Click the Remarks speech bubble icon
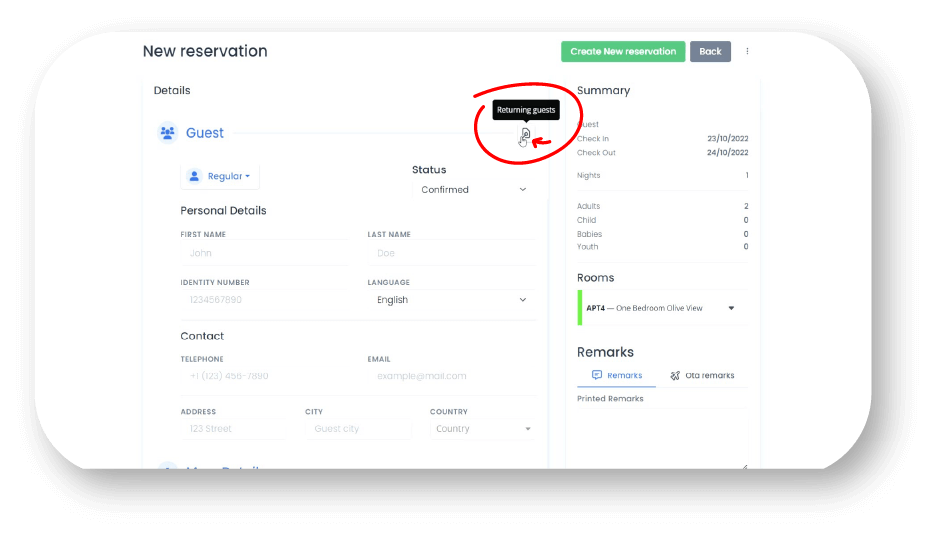The image size is (934, 542). click(596, 375)
